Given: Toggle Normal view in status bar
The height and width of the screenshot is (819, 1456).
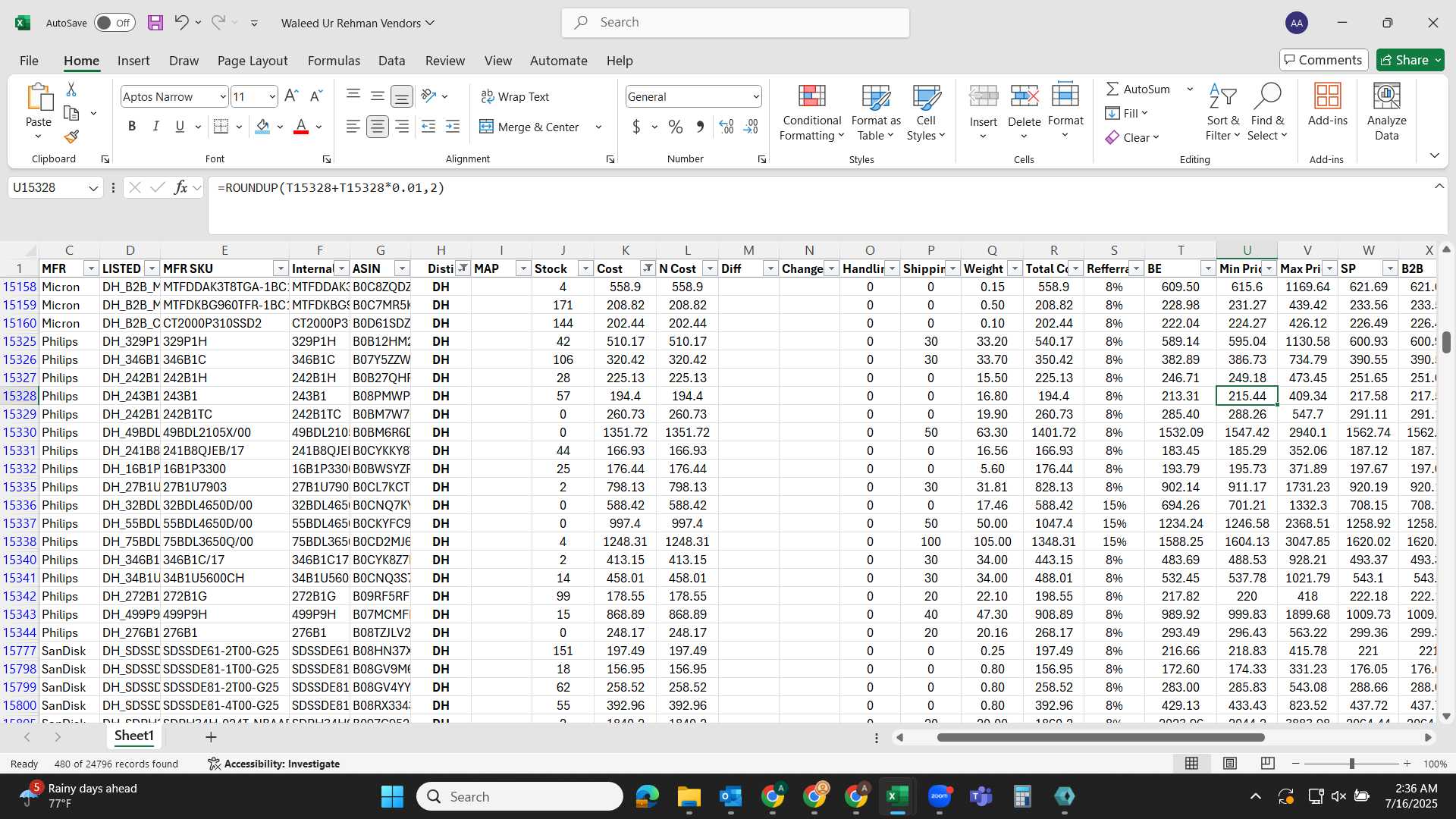Looking at the screenshot, I should pyautogui.click(x=1192, y=764).
